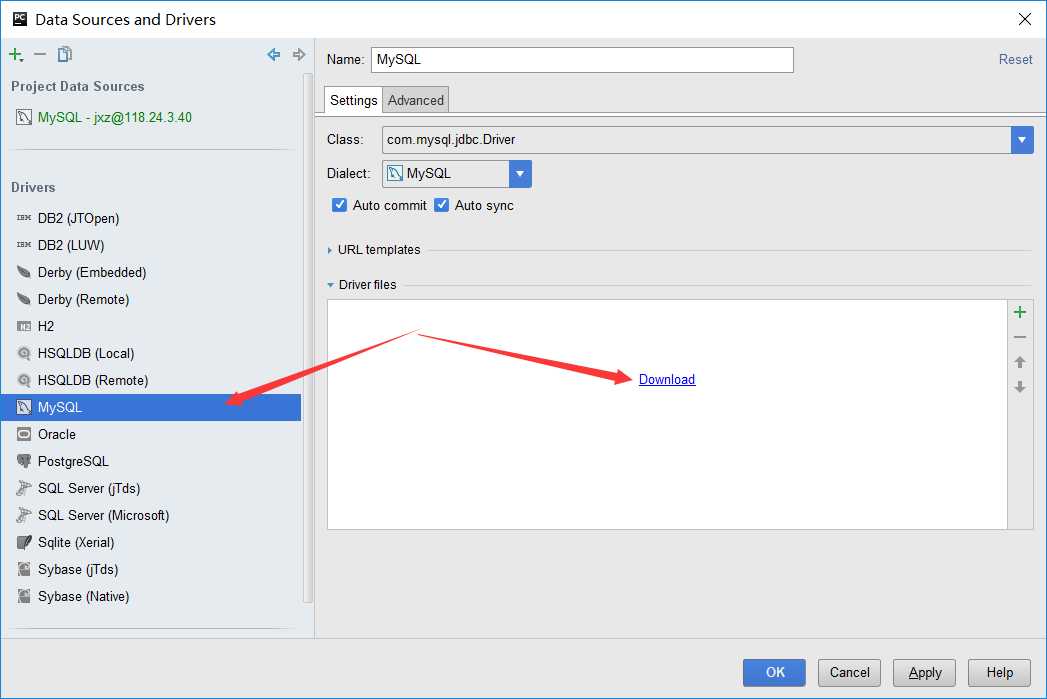Select the Derby (Remote) driver
Image resolution: width=1047 pixels, height=699 pixels.
pos(151,299)
